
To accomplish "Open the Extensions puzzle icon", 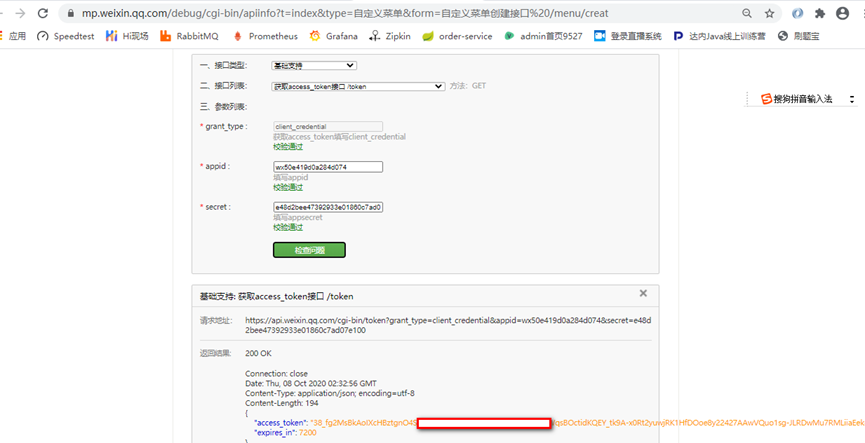I will click(x=820, y=13).
